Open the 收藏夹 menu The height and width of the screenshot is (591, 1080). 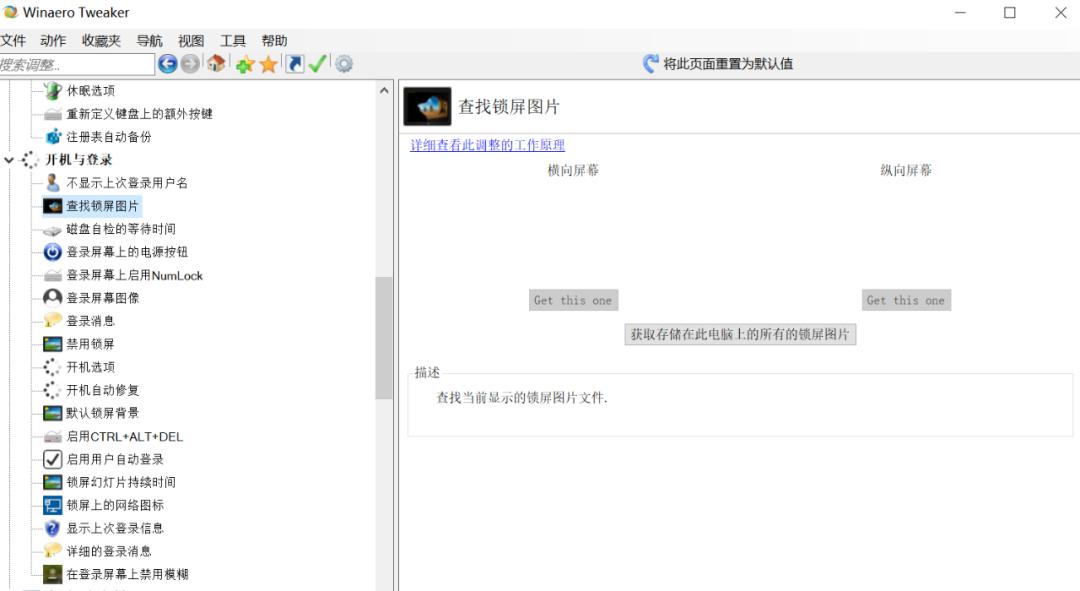point(99,40)
